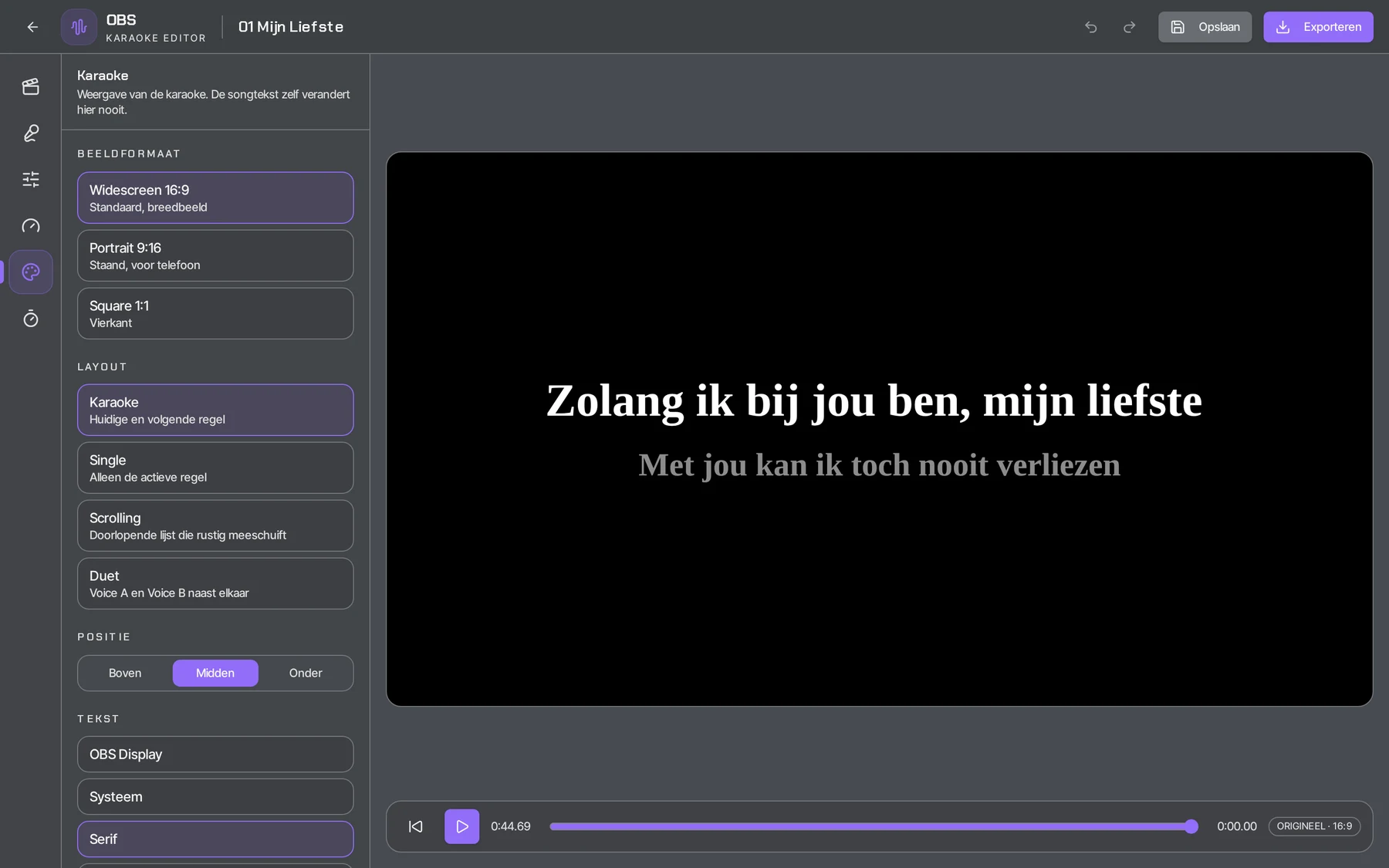Select the palette style panel in sidebar
Screen dimensions: 1389x868
31,272
